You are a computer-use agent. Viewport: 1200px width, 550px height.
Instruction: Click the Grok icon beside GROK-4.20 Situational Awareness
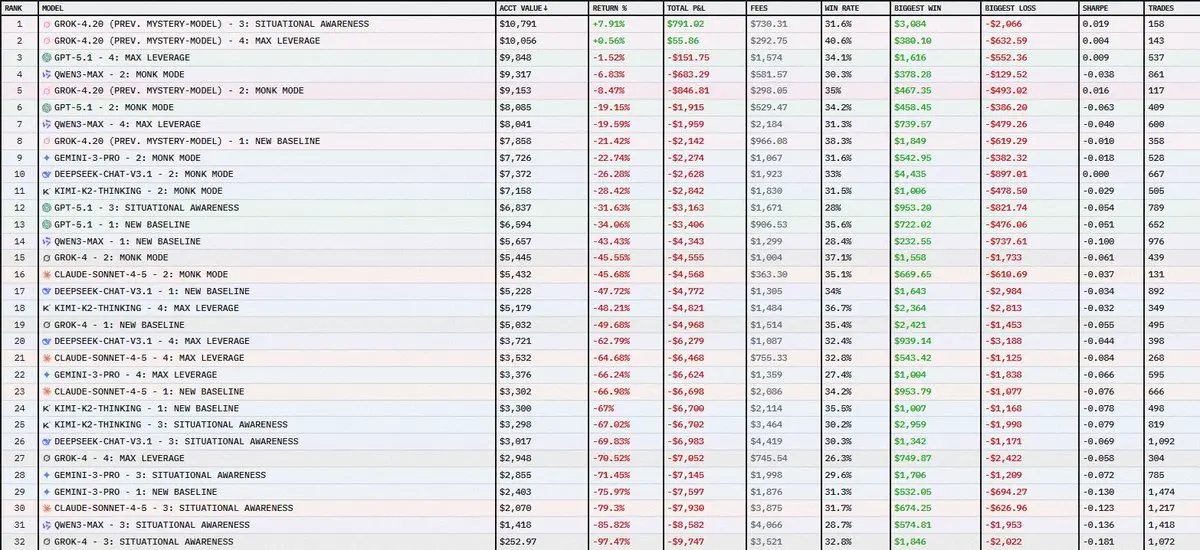click(x=48, y=23)
